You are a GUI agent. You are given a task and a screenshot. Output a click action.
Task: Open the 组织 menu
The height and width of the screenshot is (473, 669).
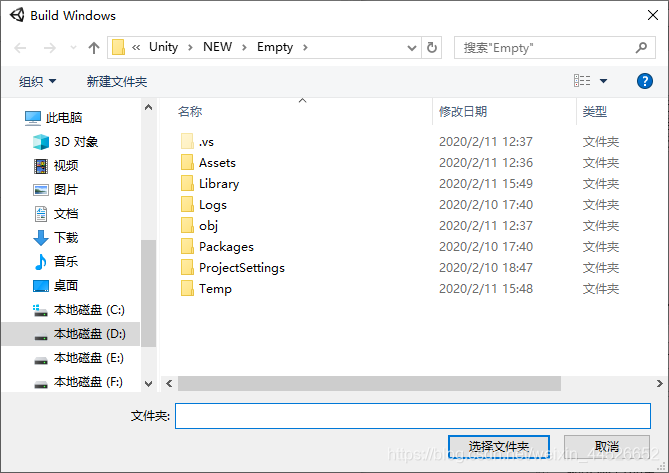pyautogui.click(x=38, y=81)
